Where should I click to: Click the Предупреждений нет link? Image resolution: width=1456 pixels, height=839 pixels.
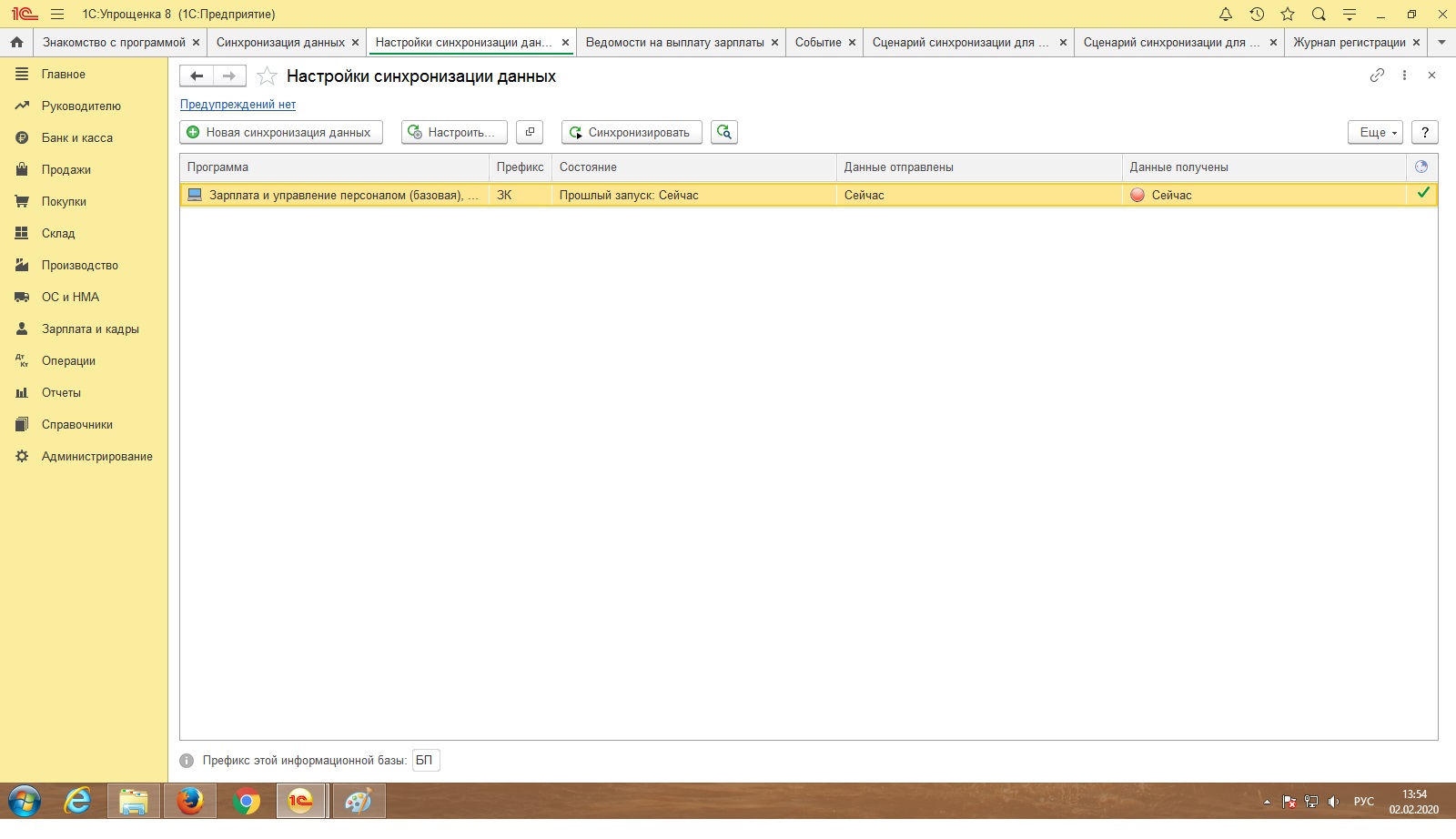click(x=238, y=104)
